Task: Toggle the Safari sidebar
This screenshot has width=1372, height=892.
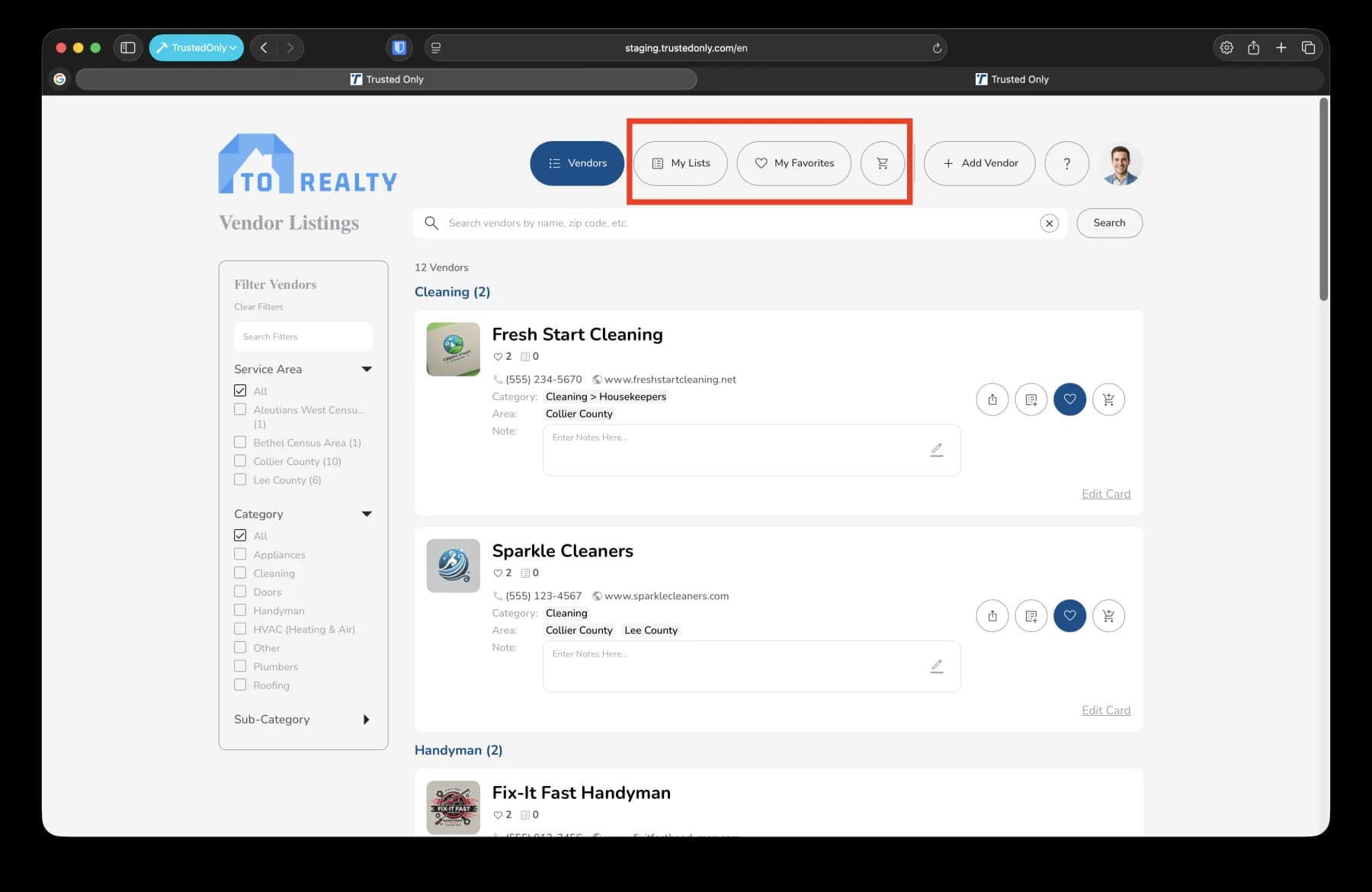Action: [x=128, y=47]
